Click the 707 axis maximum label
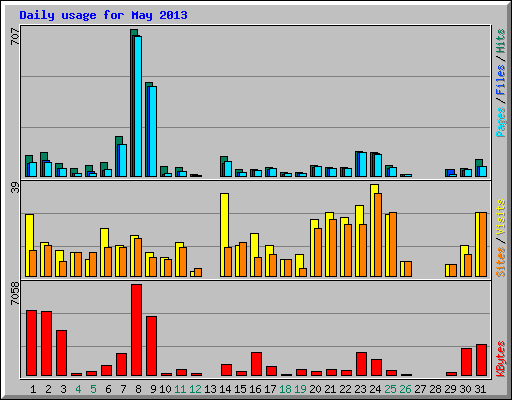Image resolution: width=512 pixels, height=400 pixels. 15,36
